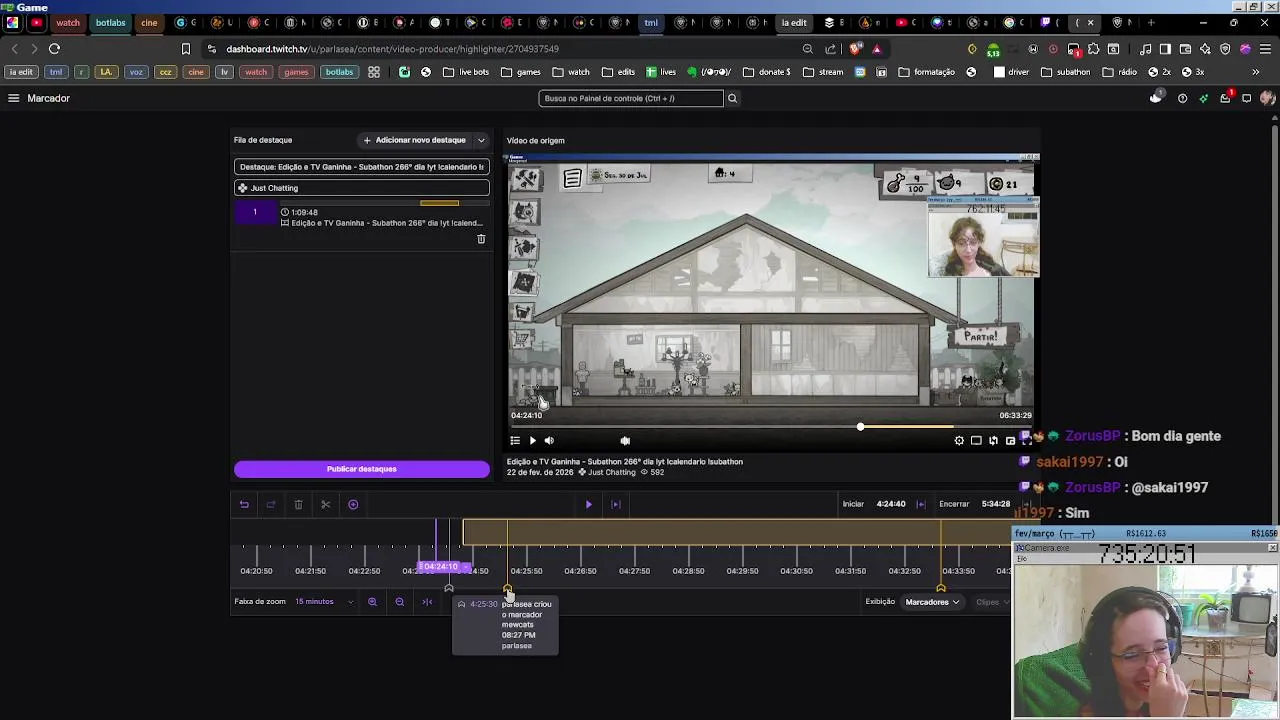The width and height of the screenshot is (1280, 720).
Task: Skip to segment end with play-to-bar button
Action: 616,505
